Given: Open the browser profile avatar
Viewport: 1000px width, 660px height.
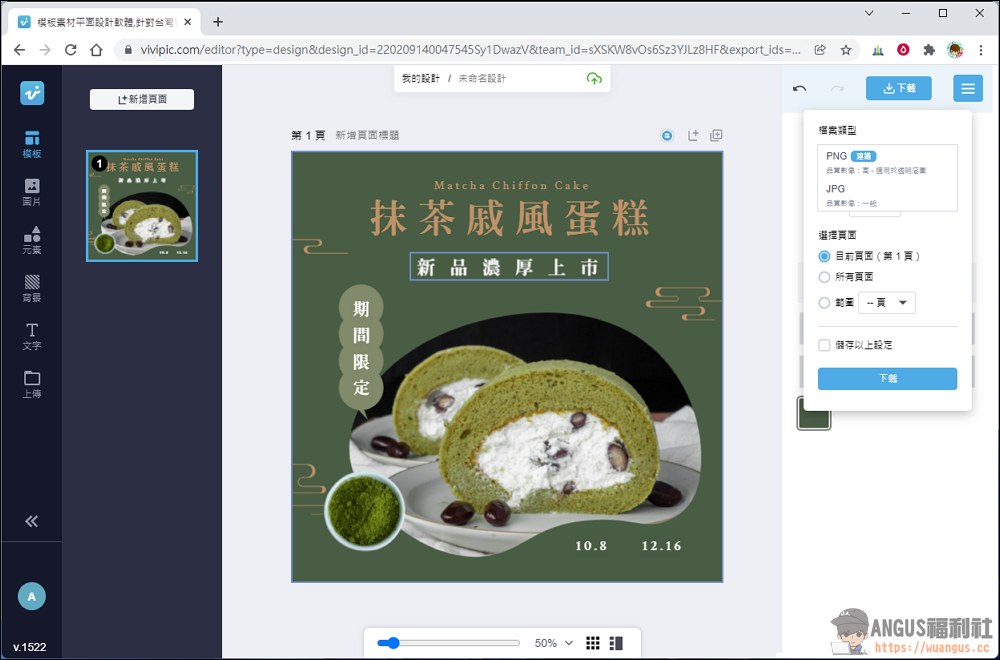Looking at the screenshot, I should (x=955, y=50).
